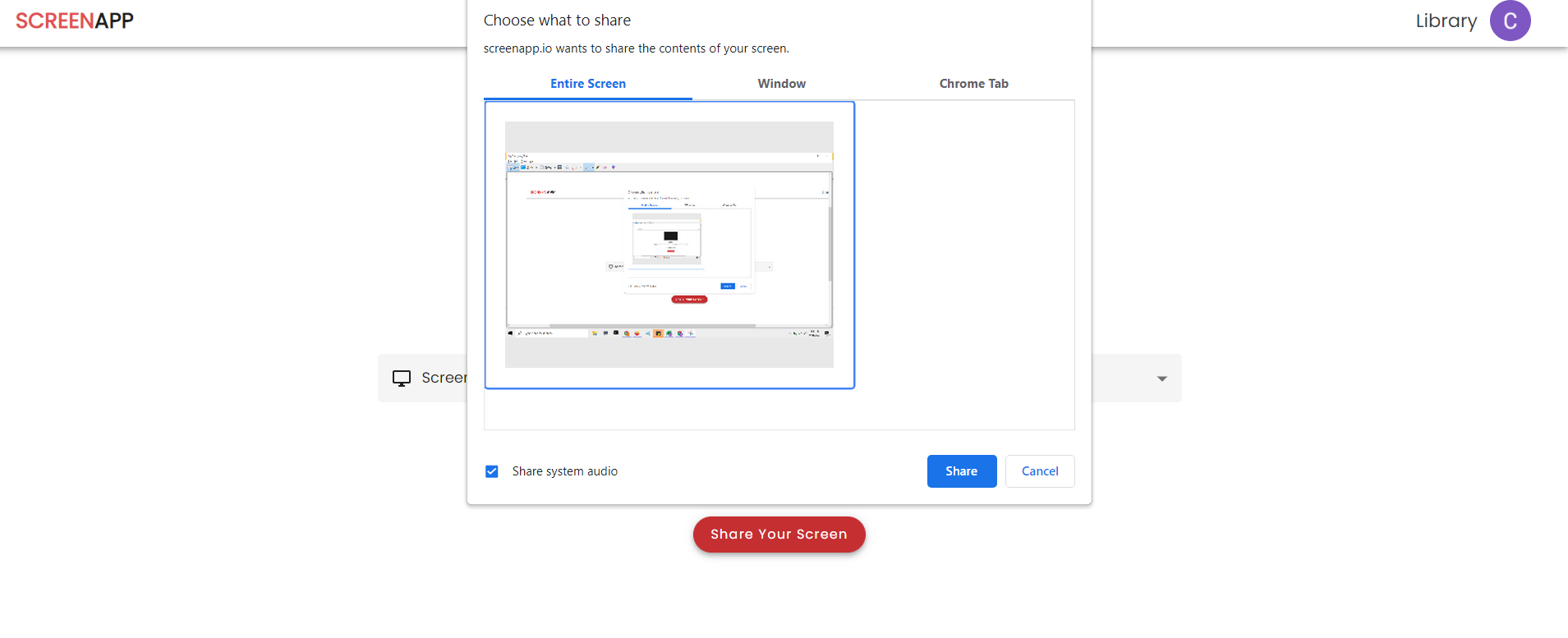The image size is (1568, 638).
Task: Click the red Share Your Screen button
Action: click(x=779, y=535)
